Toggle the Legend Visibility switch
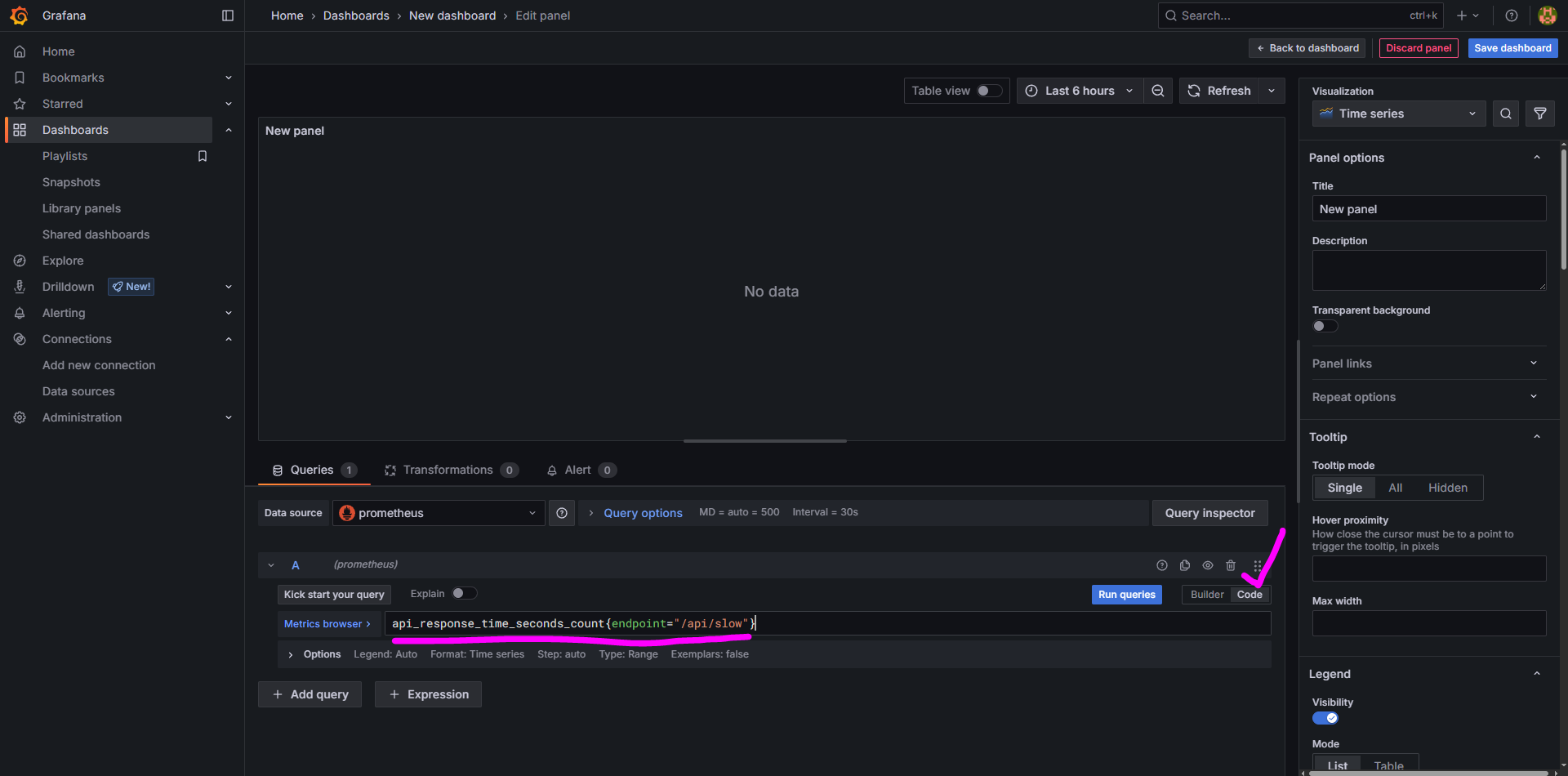The image size is (1568, 776). [x=1325, y=718]
